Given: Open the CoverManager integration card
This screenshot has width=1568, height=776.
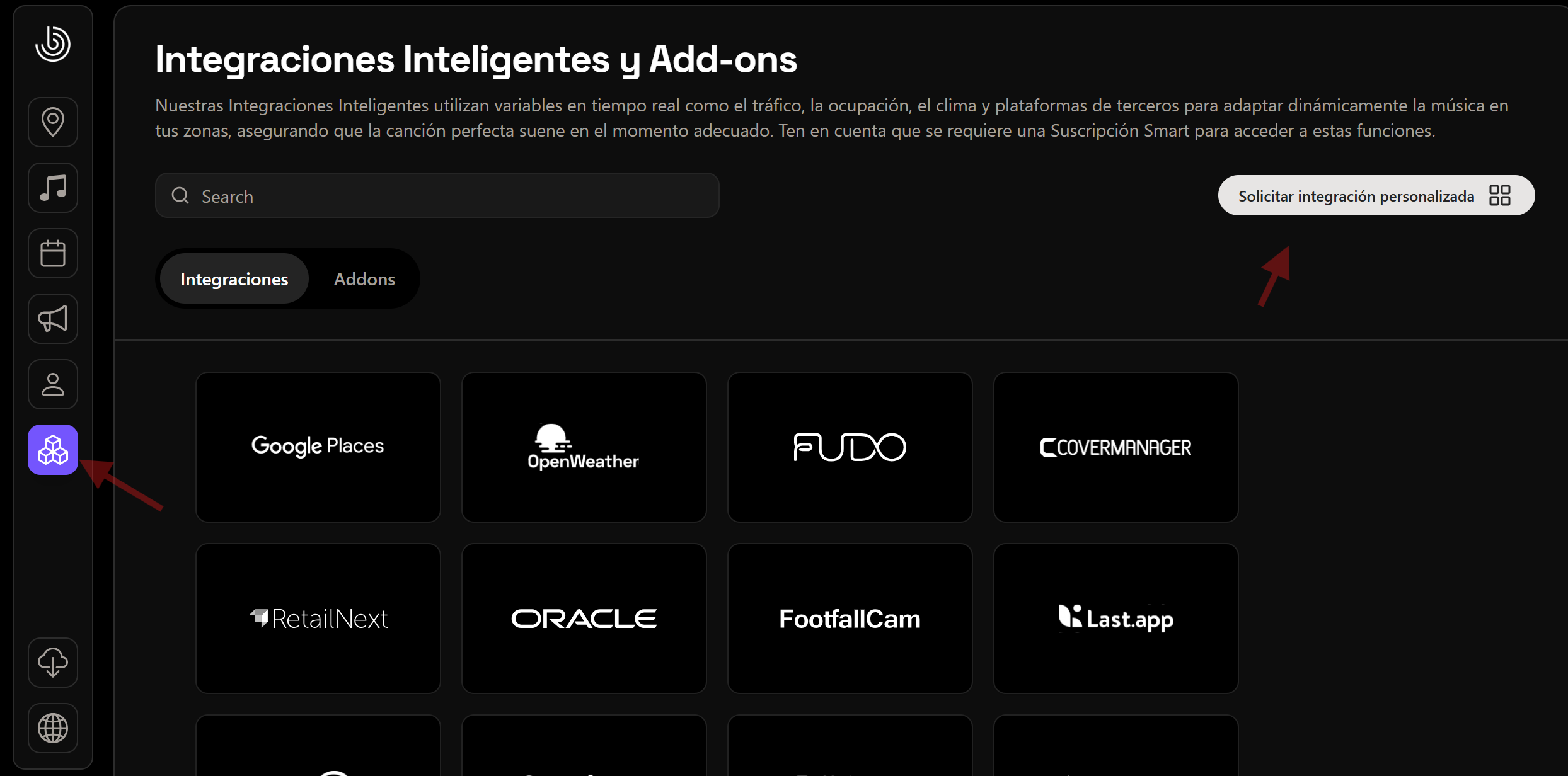Looking at the screenshot, I should [1116, 447].
